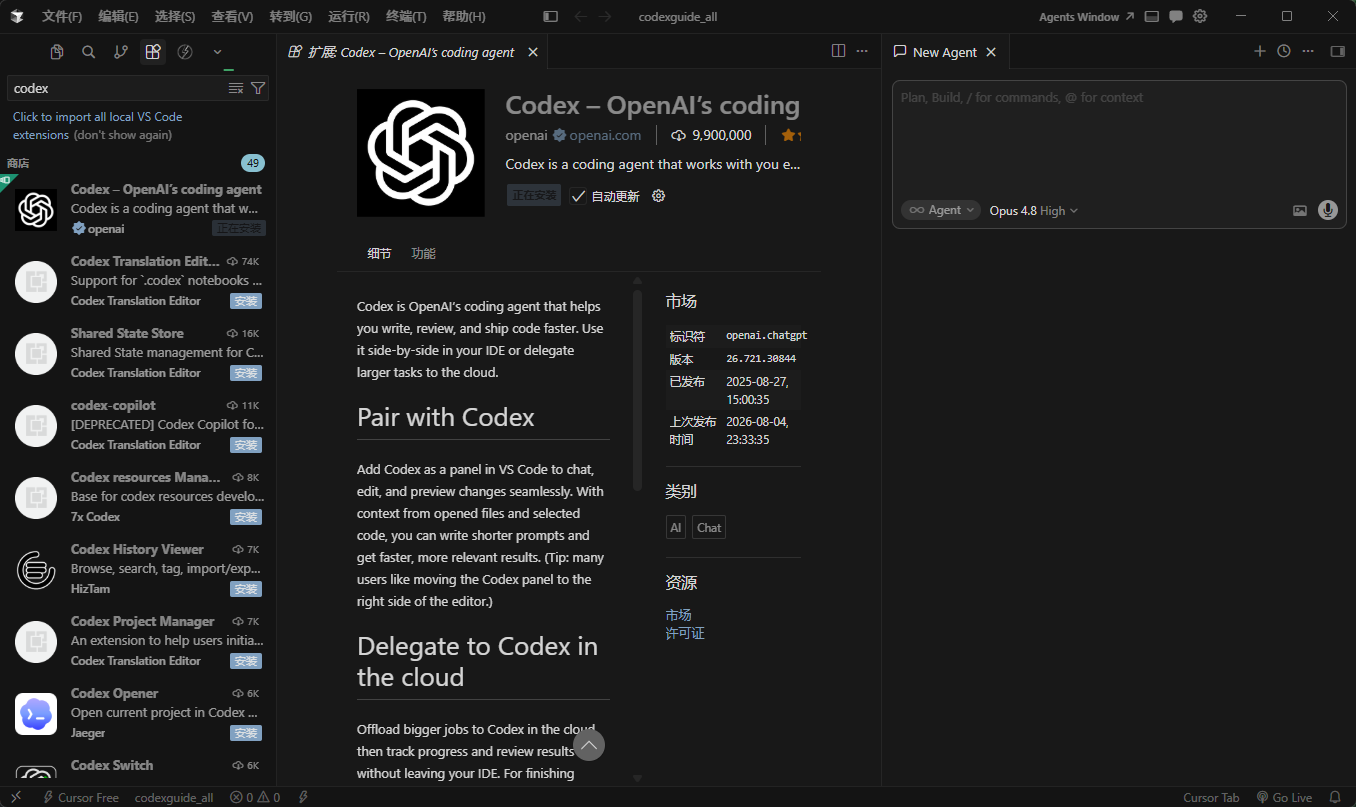Viewport: 1356px width, 807px height.
Task: Switch to the 功能 tab
Action: point(423,253)
